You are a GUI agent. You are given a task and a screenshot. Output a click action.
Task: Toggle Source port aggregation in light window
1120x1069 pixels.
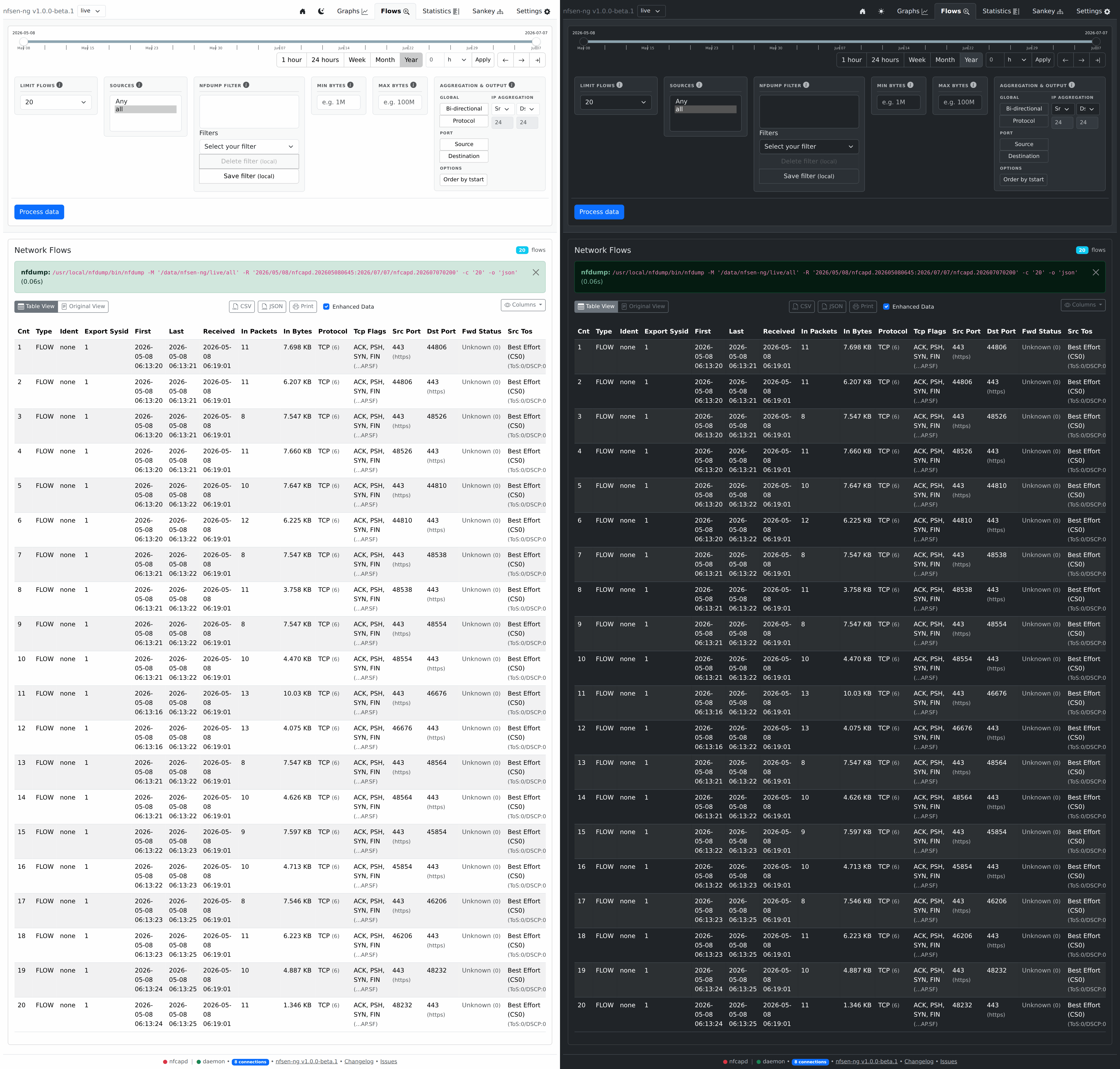(464, 144)
